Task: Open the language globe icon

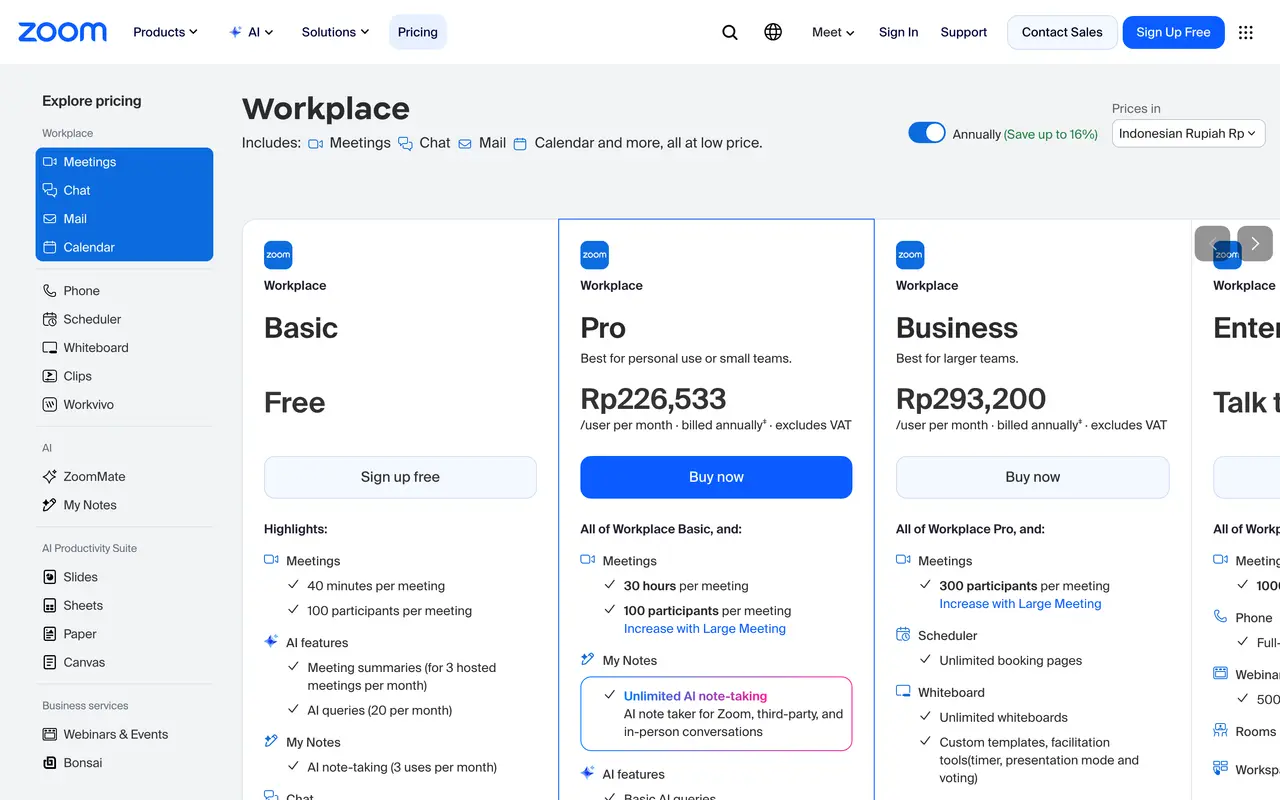Action: (x=773, y=32)
